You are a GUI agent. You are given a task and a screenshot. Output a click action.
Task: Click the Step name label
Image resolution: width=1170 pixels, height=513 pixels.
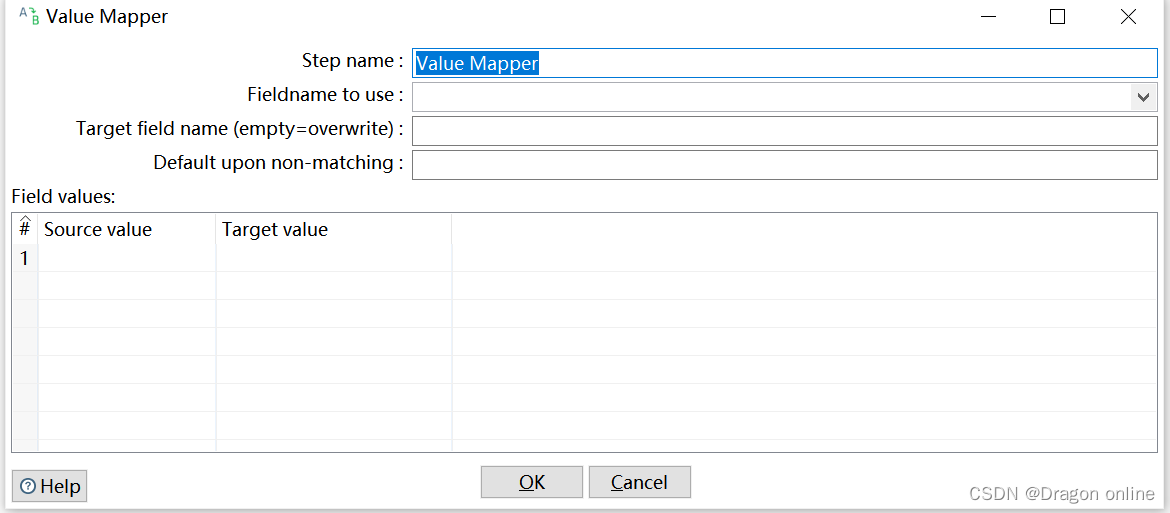click(x=352, y=60)
